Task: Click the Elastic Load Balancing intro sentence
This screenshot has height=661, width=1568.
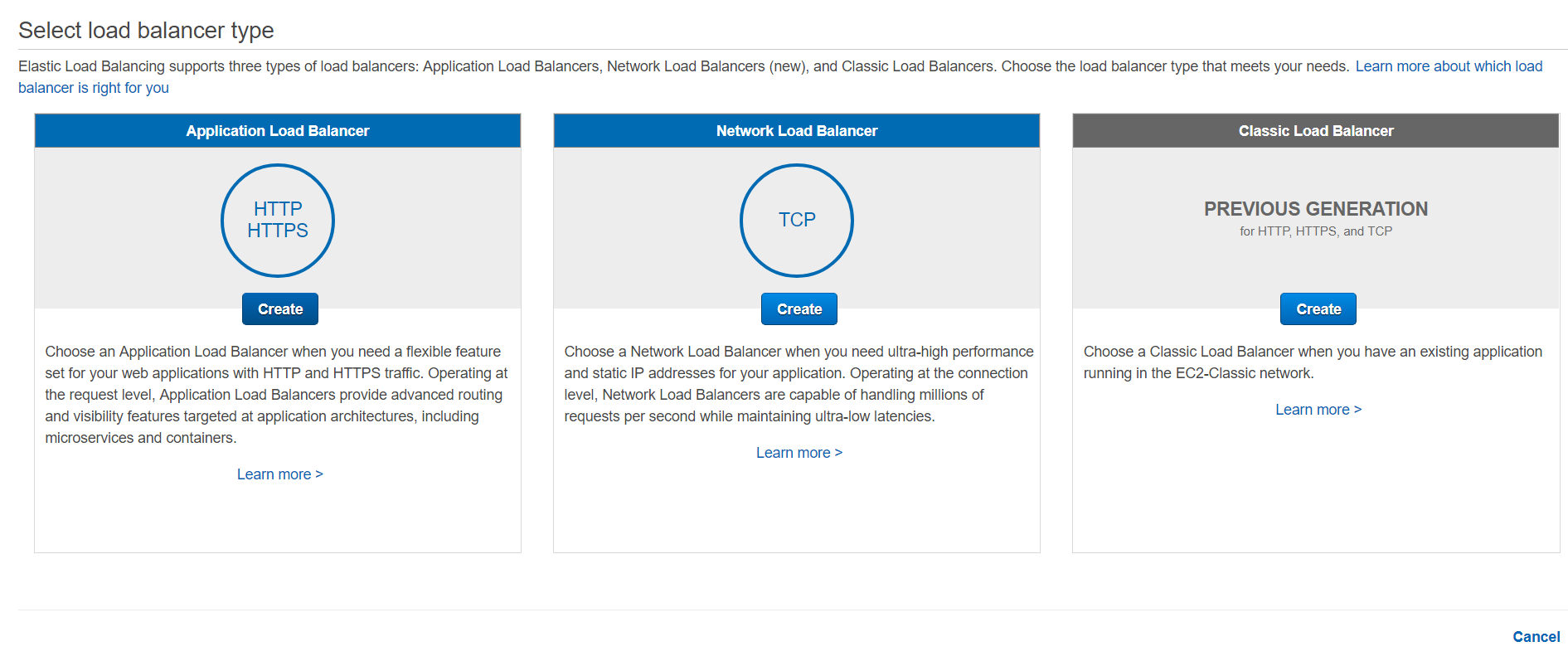Action: (684, 66)
